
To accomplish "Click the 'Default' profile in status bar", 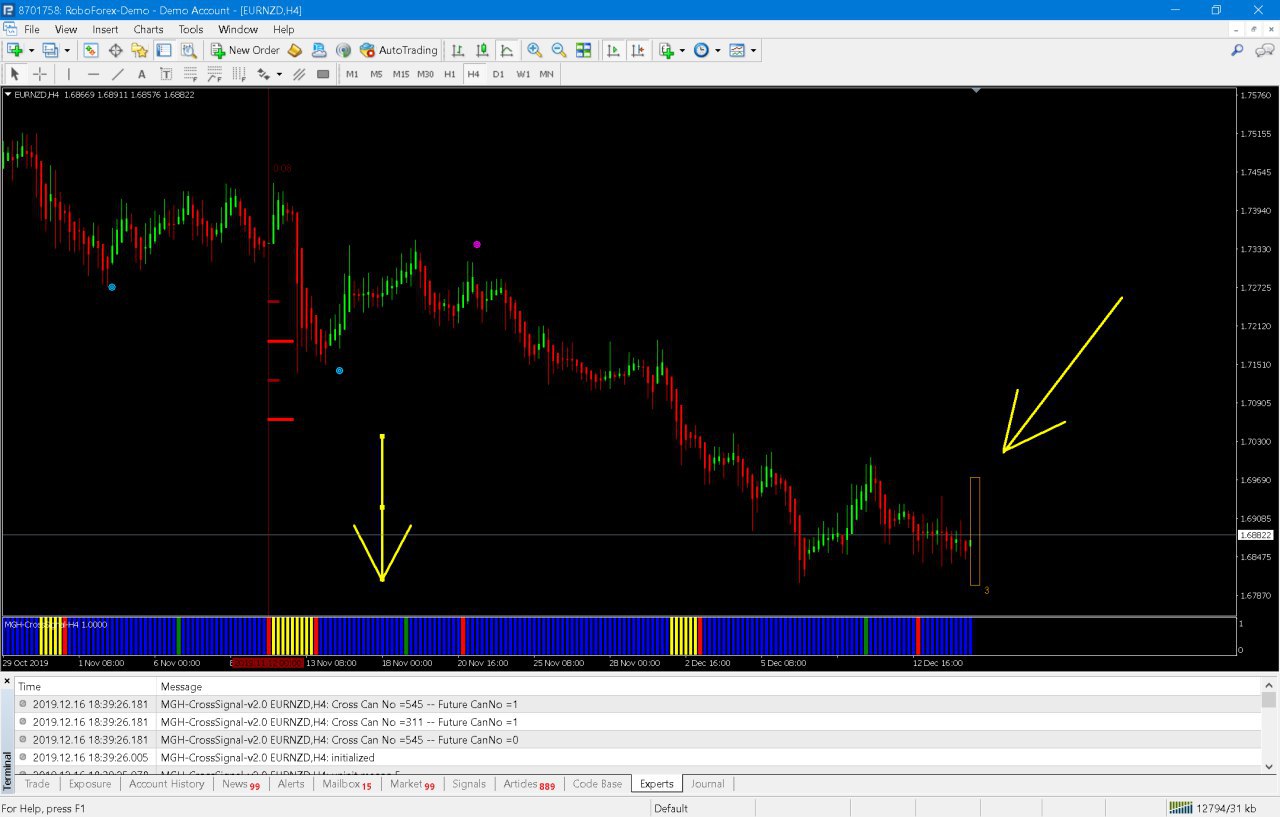I will click(x=671, y=808).
